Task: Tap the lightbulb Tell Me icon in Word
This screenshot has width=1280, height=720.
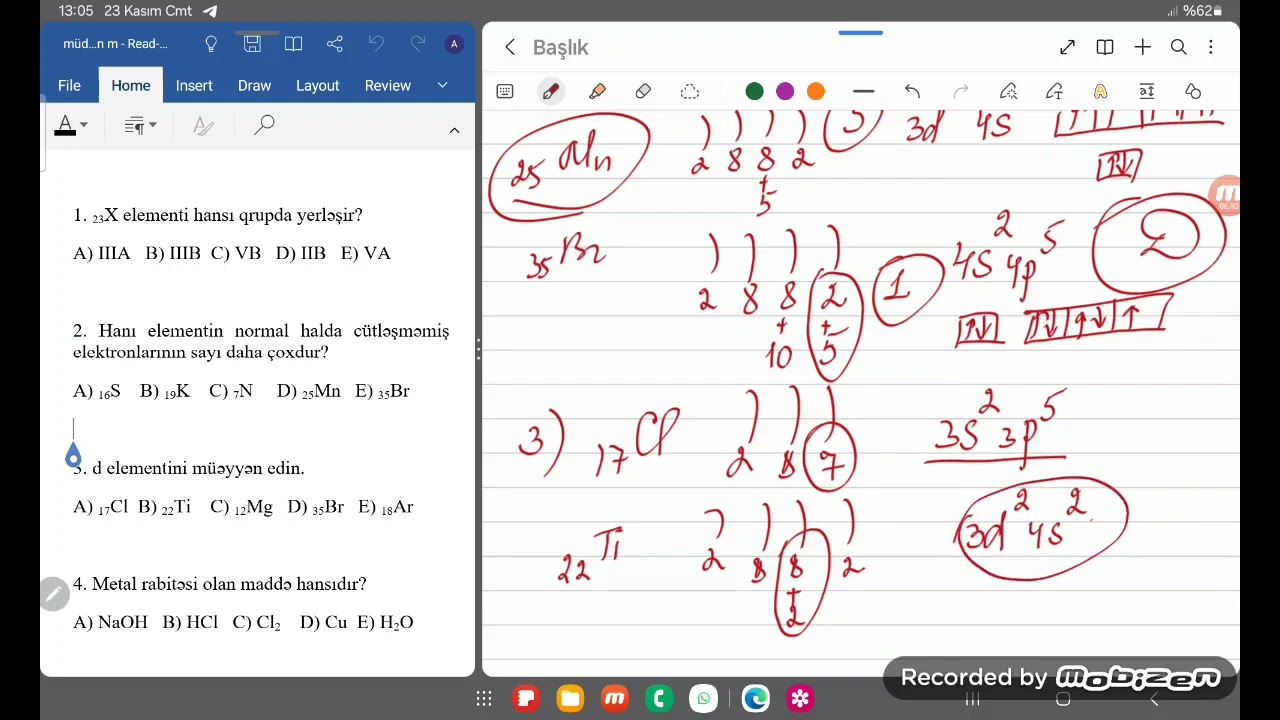Action: [x=211, y=44]
